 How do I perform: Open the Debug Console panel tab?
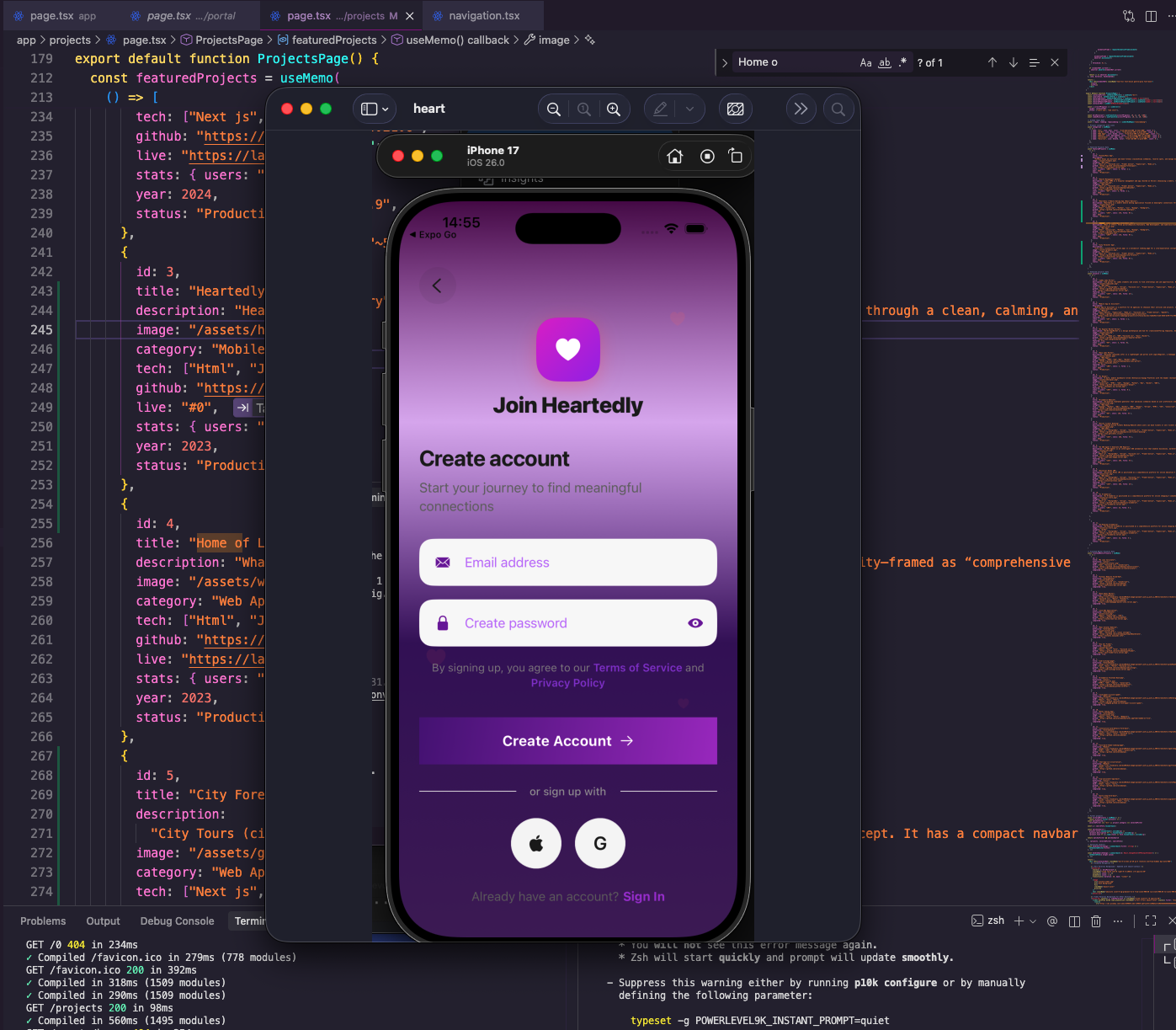pyautogui.click(x=177, y=921)
